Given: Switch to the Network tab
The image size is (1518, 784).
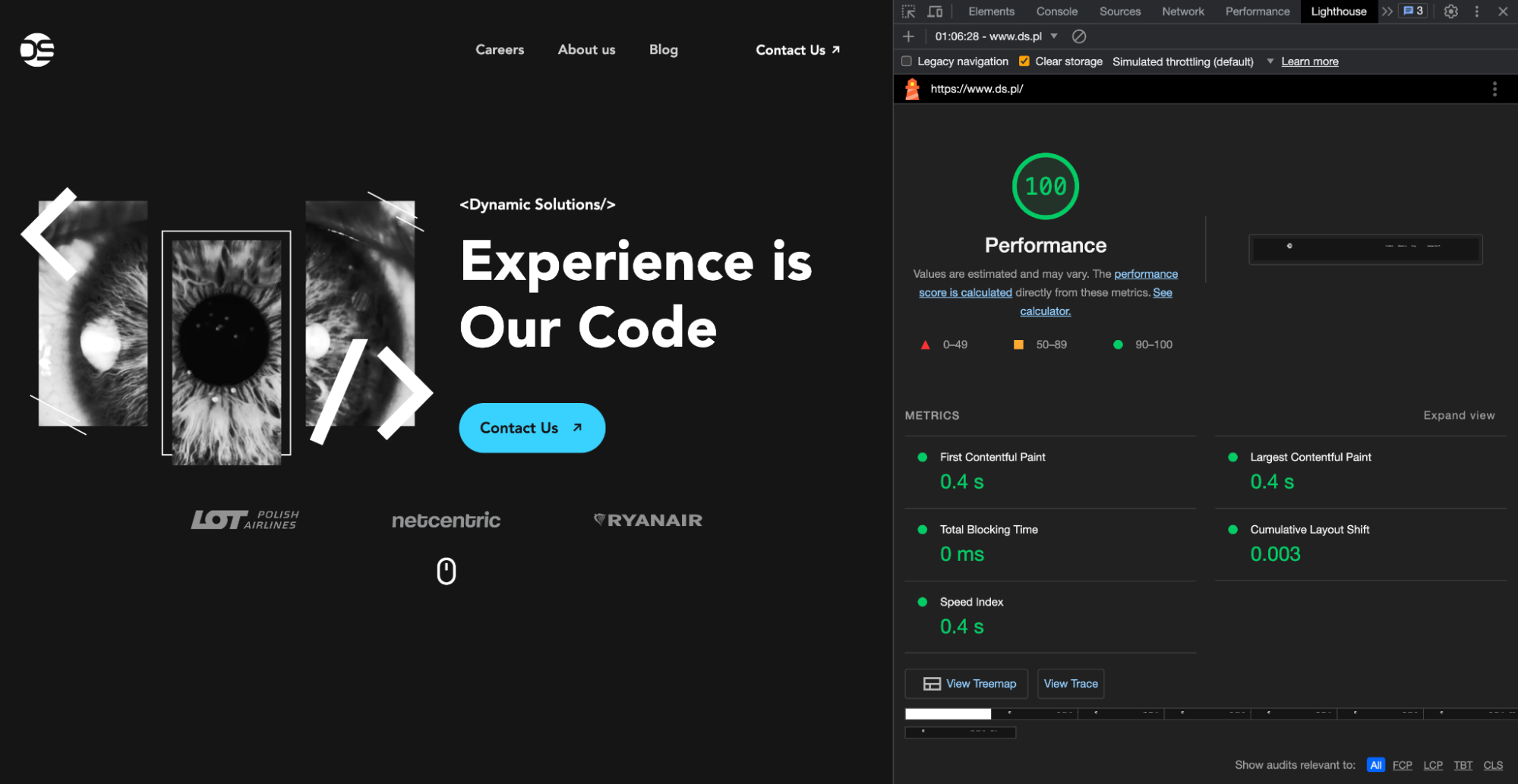Looking at the screenshot, I should click(1182, 11).
